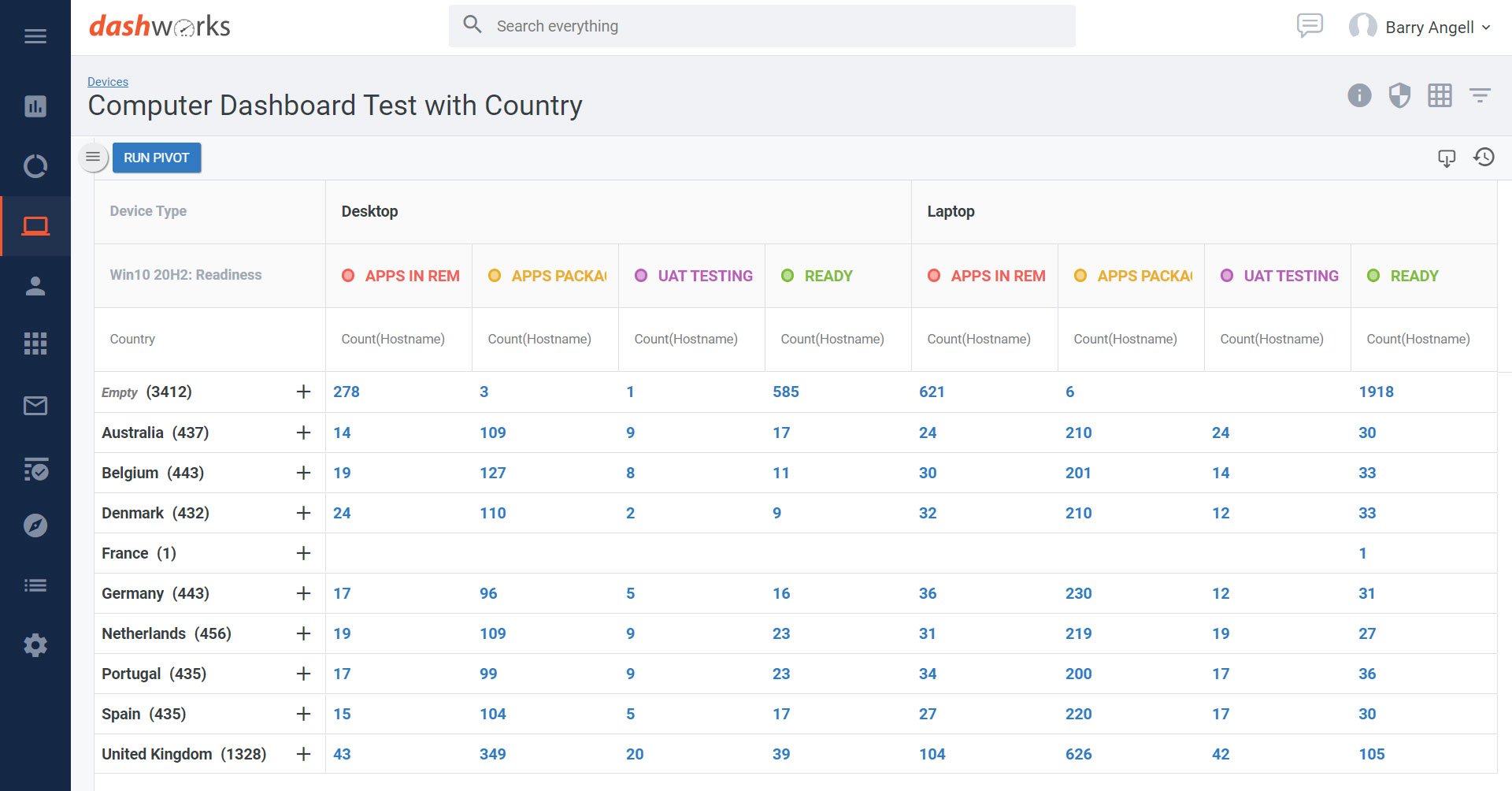Click the devices laptop icon in sidebar
Screen dimensions: 1512x791
[35, 227]
